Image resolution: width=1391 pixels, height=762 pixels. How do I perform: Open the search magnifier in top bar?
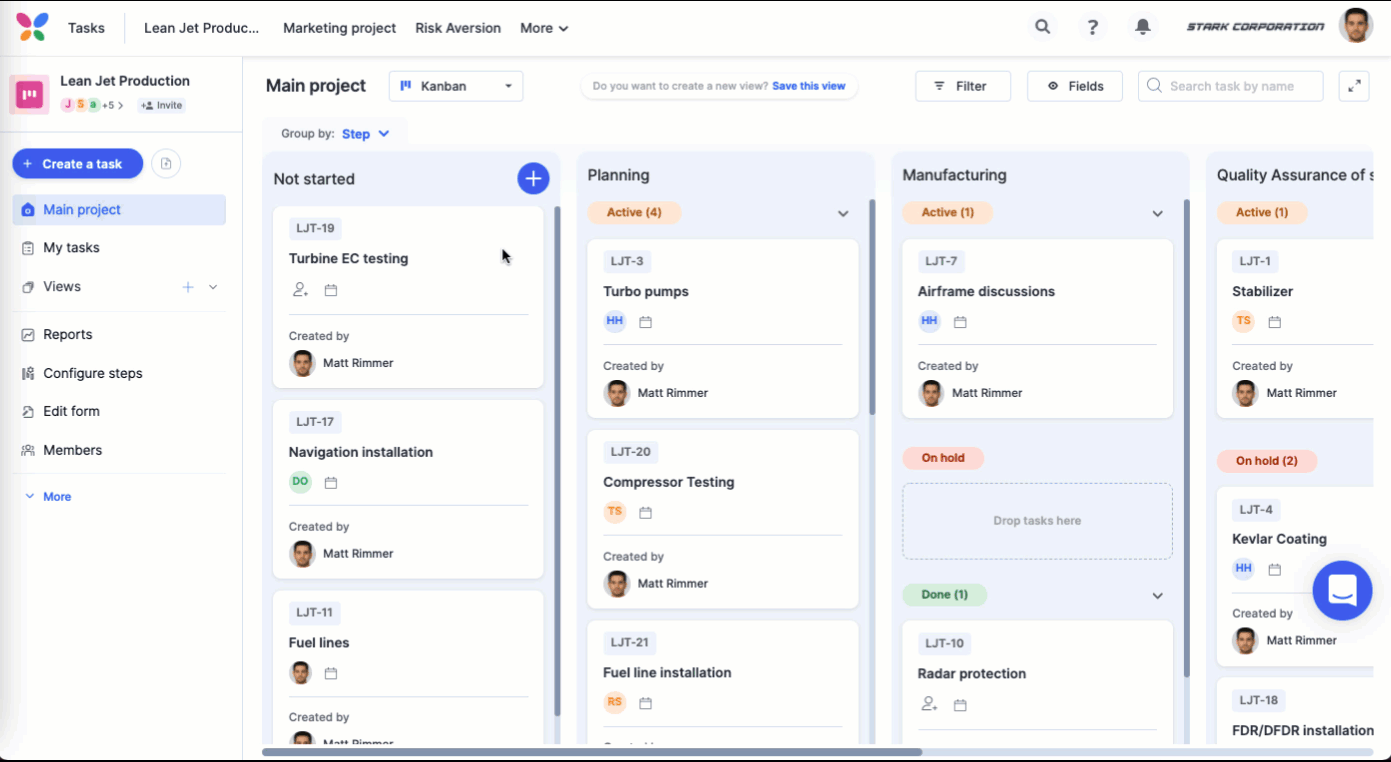(1043, 27)
